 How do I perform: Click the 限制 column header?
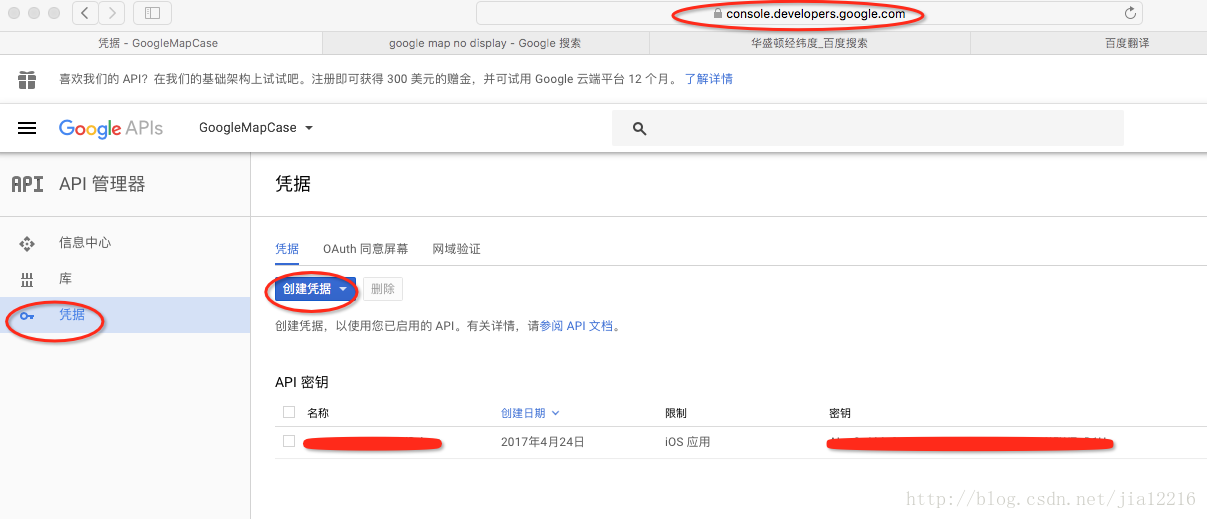(676, 413)
